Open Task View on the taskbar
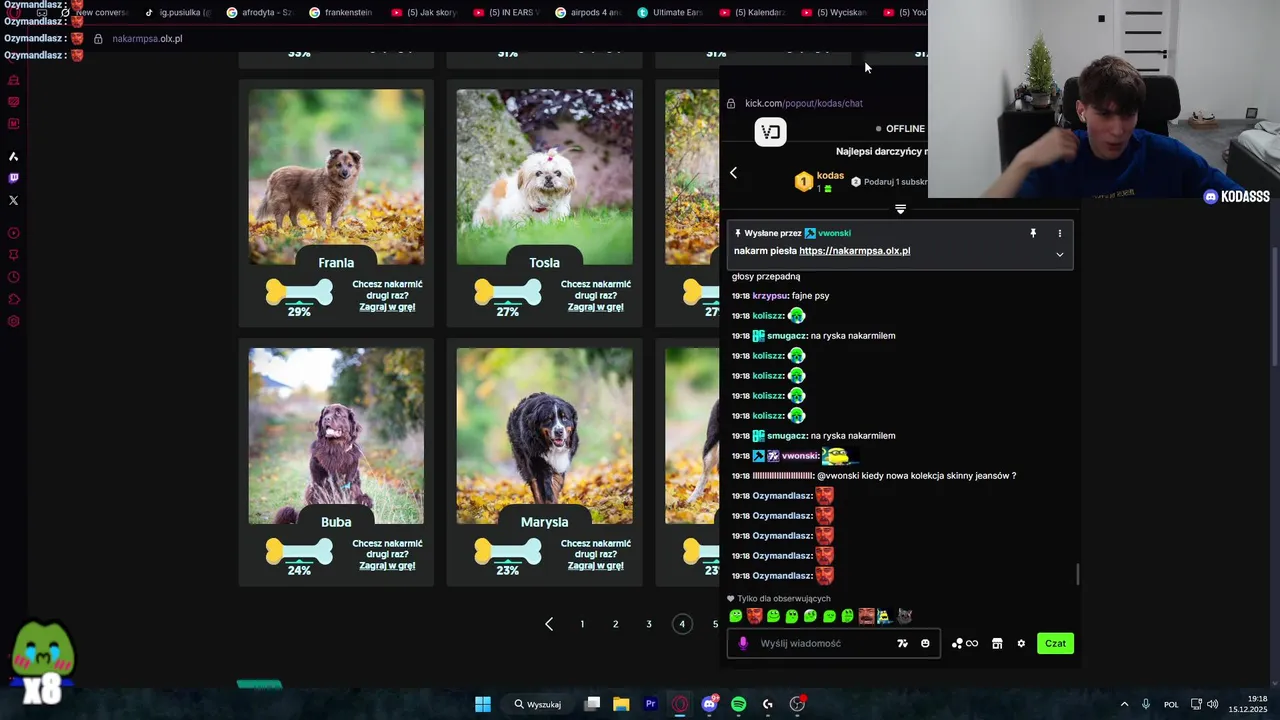This screenshot has height=720, width=1280. tap(592, 704)
